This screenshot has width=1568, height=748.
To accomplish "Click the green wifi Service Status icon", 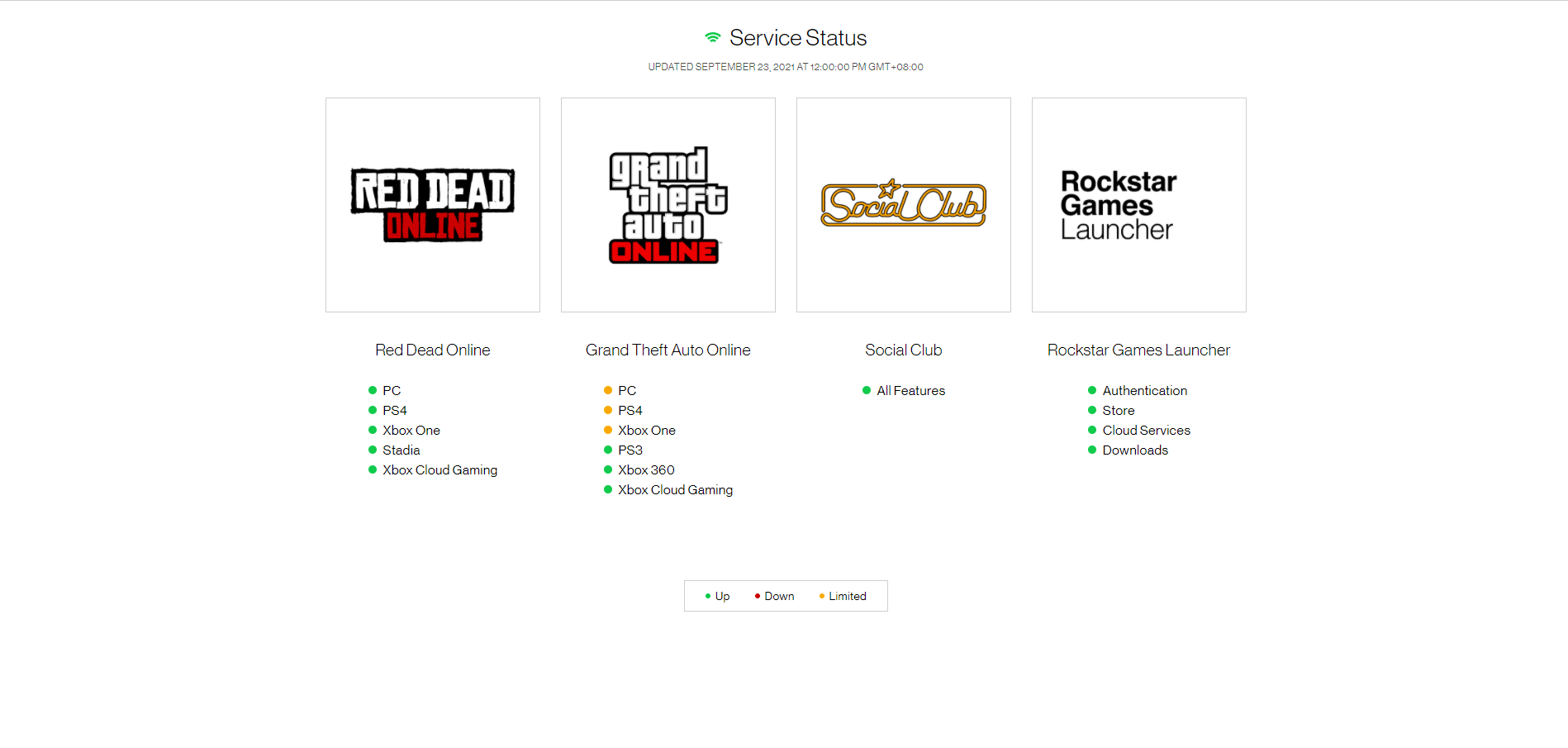I will [713, 37].
